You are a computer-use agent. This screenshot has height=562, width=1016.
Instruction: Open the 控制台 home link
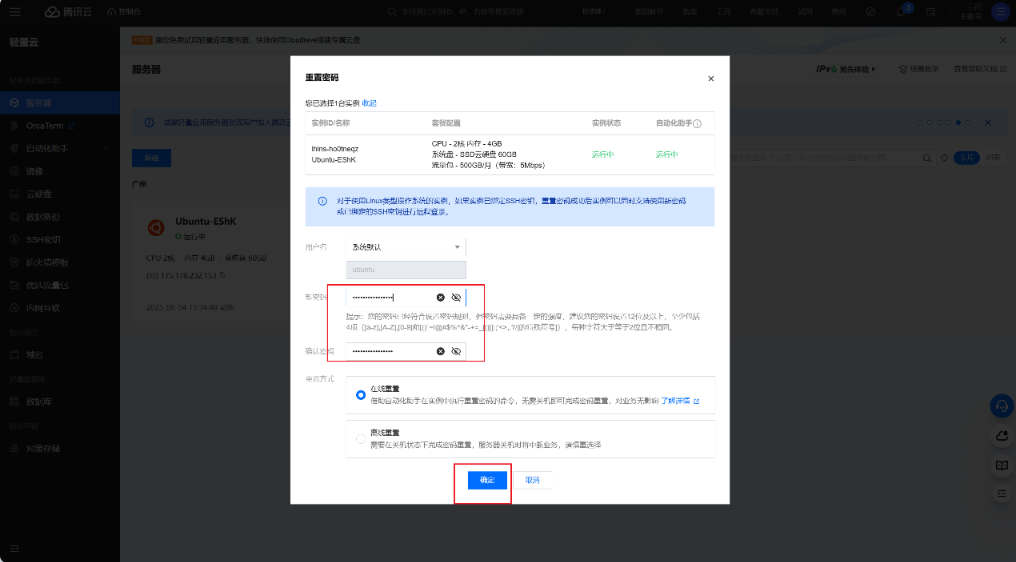coord(124,12)
